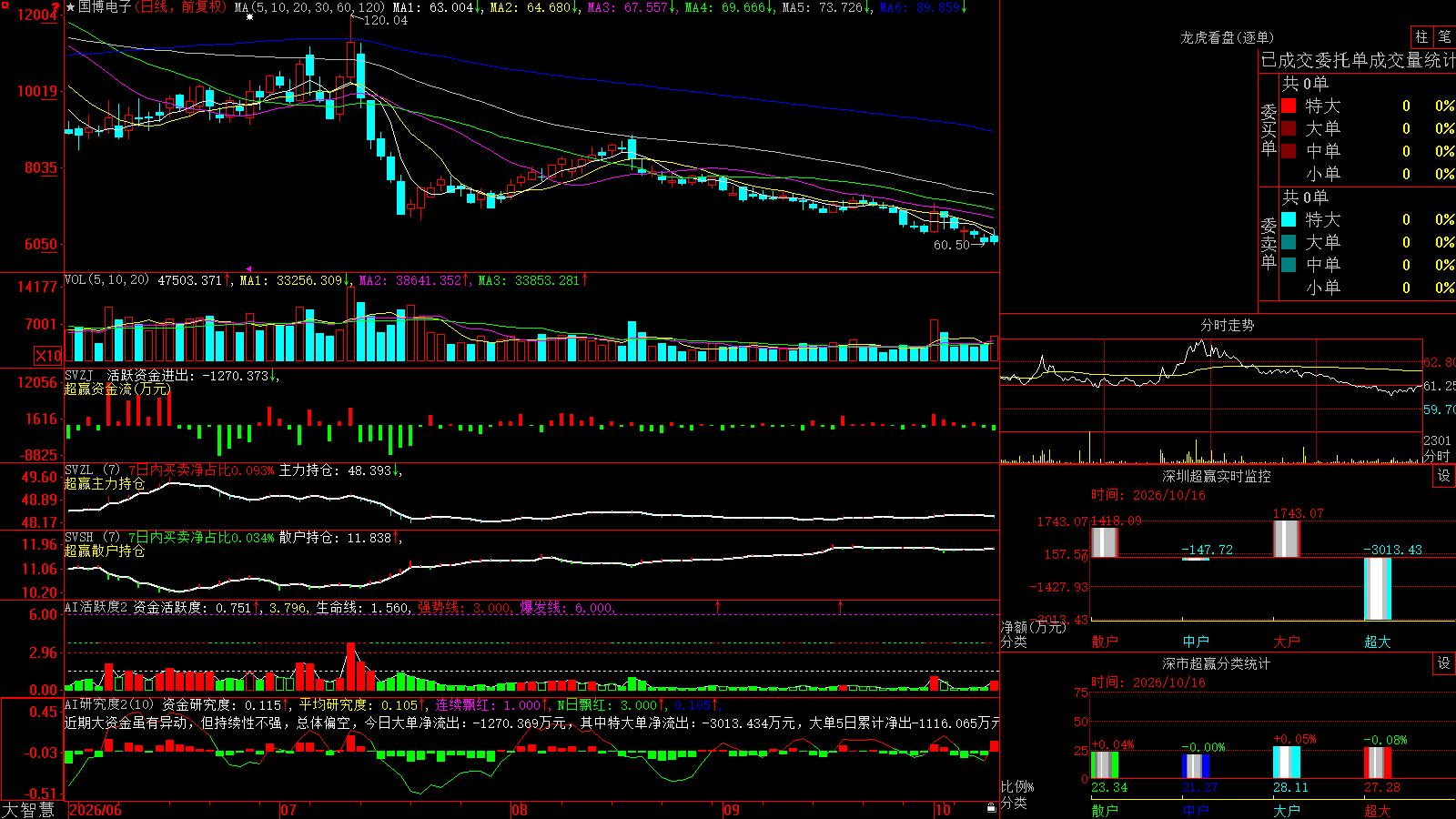Click the AI活跃度2 indicator label
This screenshot has height=819, width=1456.
coord(96,607)
